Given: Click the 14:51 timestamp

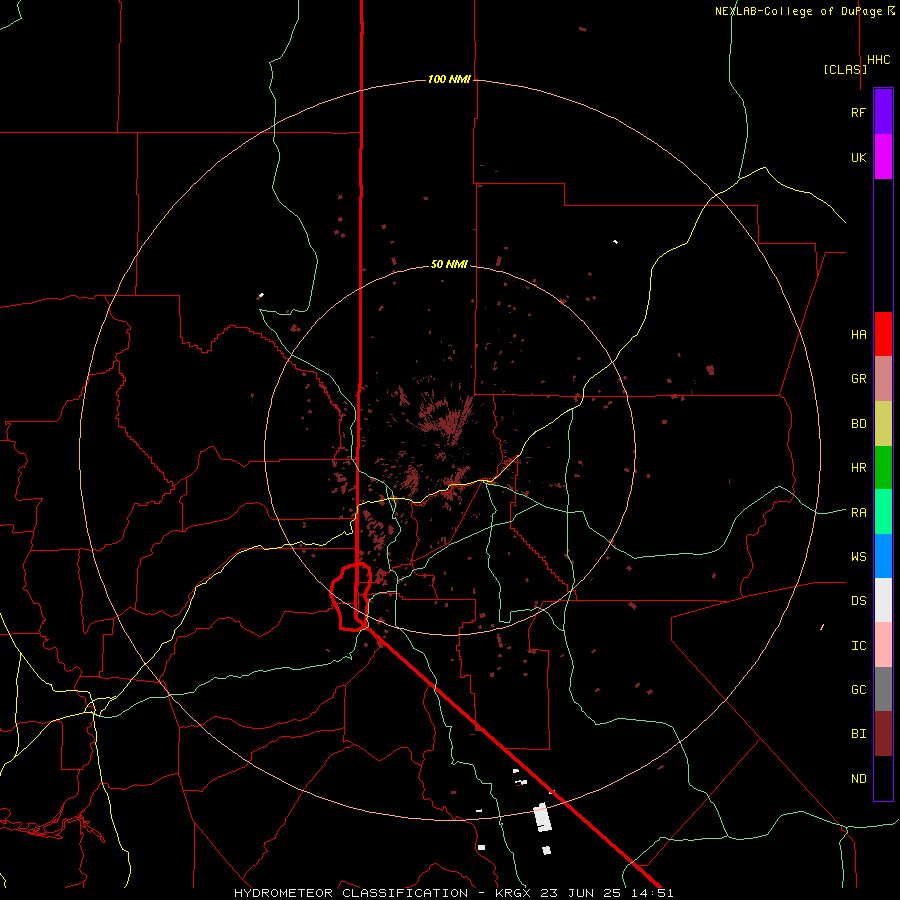Looking at the screenshot, I should (x=655, y=893).
